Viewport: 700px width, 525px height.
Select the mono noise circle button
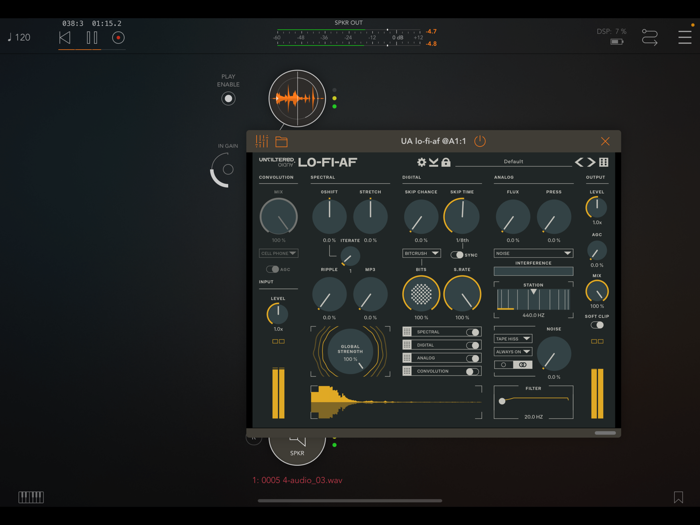504,365
